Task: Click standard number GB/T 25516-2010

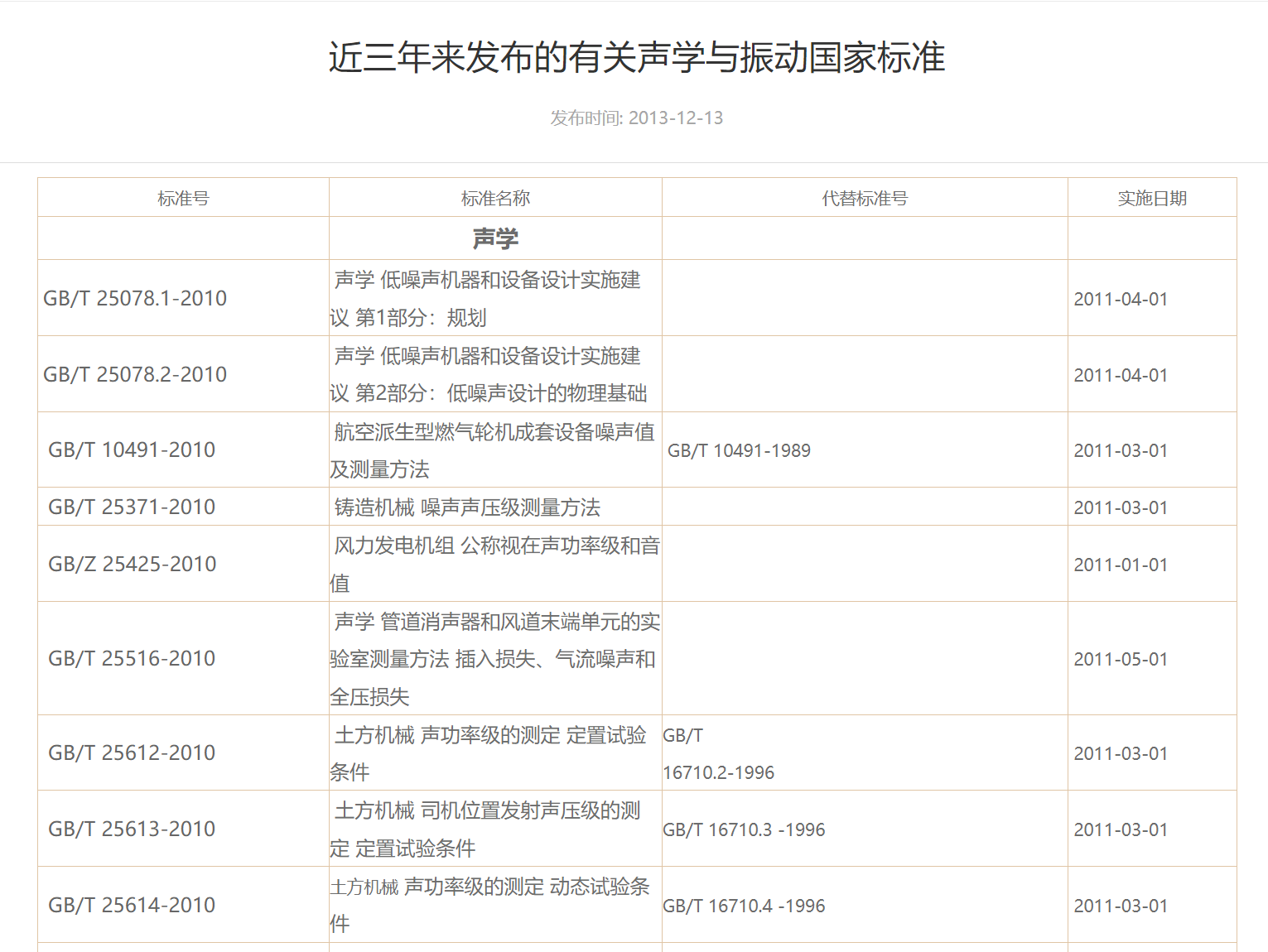Action: pos(132,659)
